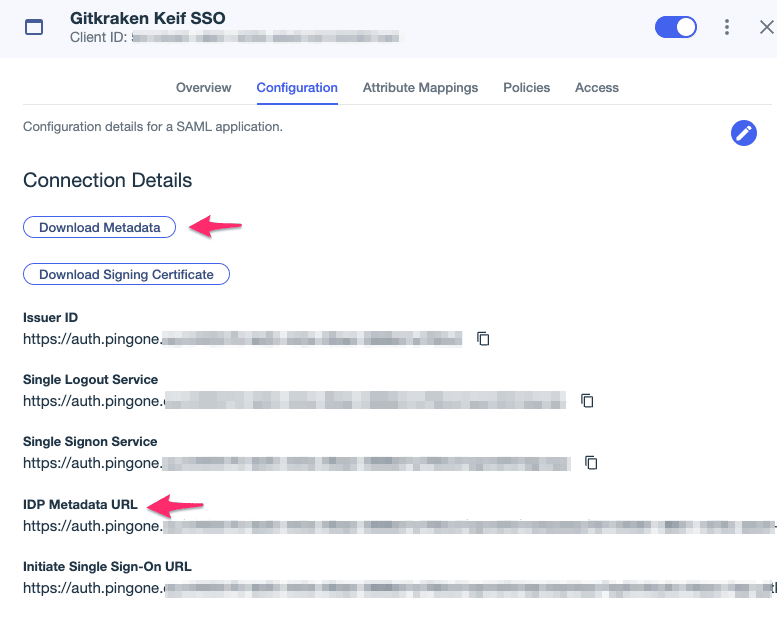Open the Attribute Mappings tab
Image resolution: width=777 pixels, height=619 pixels.
coord(420,88)
